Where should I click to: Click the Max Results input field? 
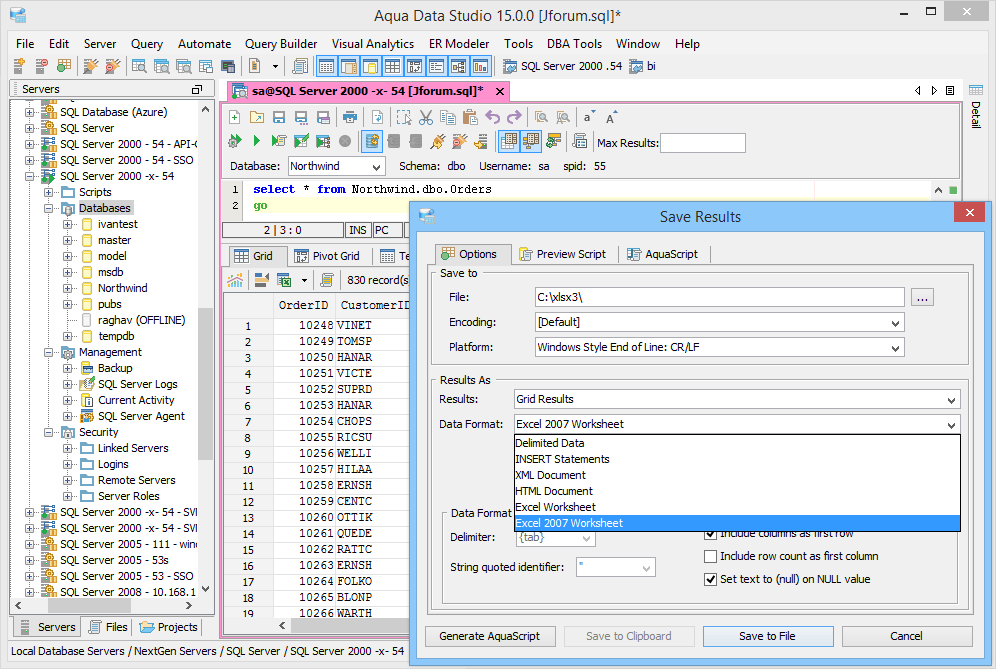point(703,143)
